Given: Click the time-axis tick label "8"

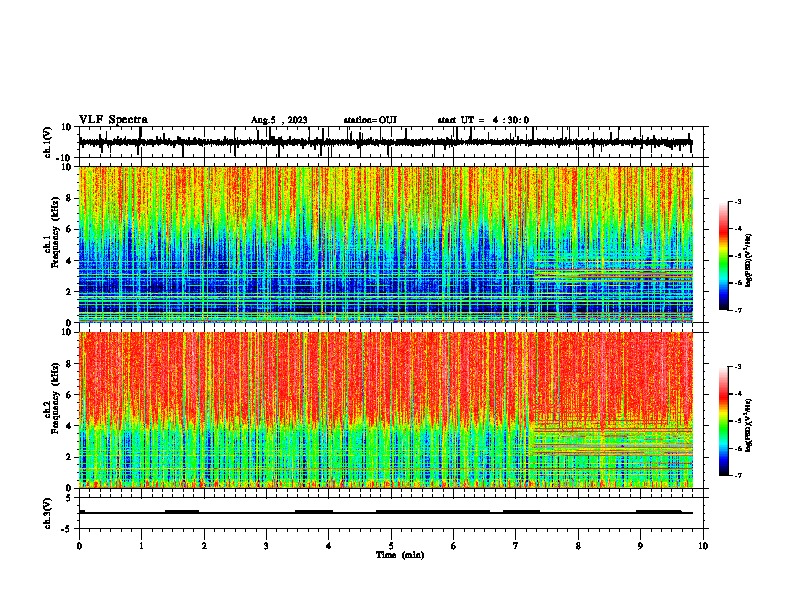Looking at the screenshot, I should [x=578, y=546].
